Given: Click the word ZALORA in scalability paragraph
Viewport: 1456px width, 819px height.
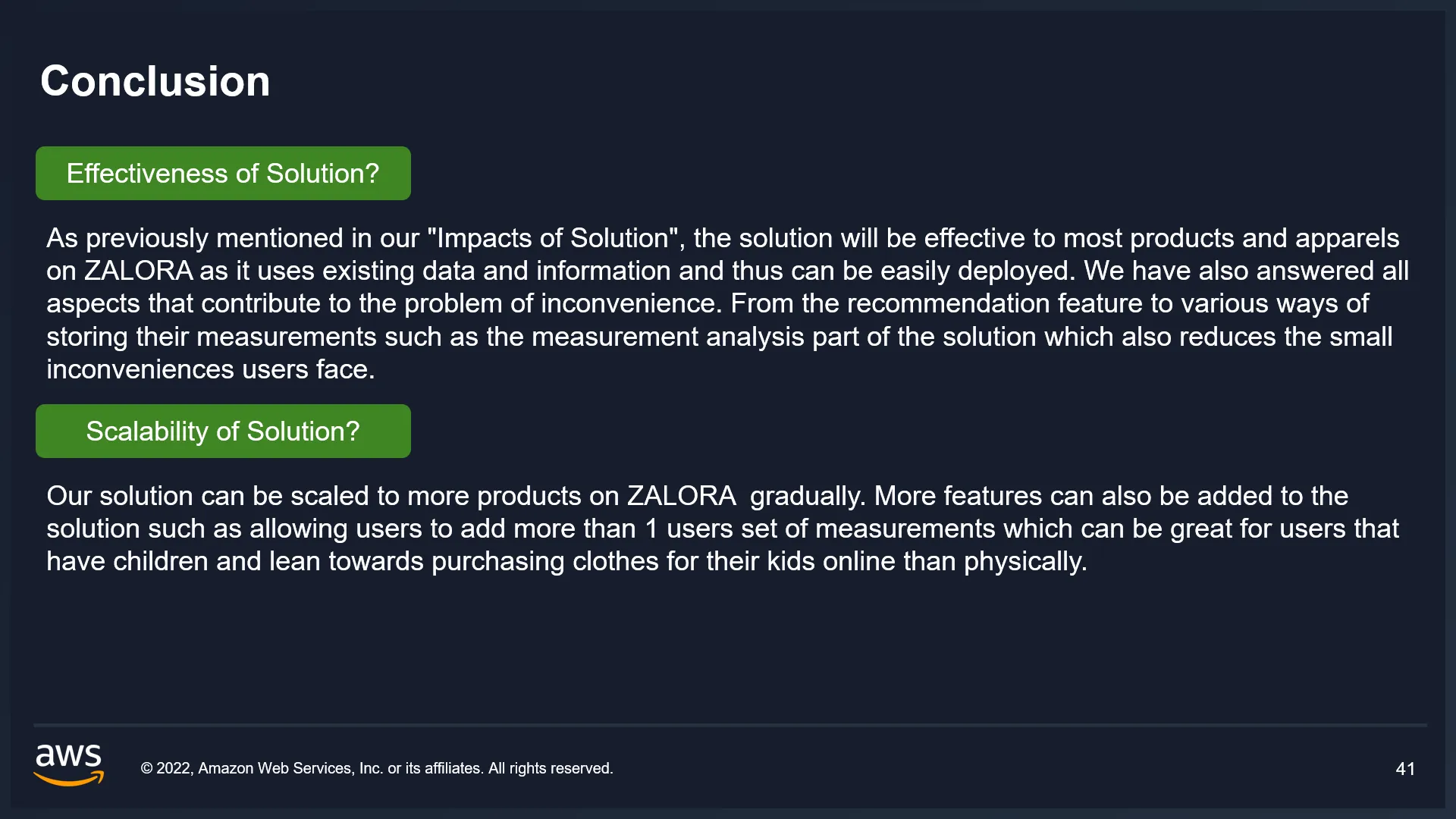Looking at the screenshot, I should [681, 496].
